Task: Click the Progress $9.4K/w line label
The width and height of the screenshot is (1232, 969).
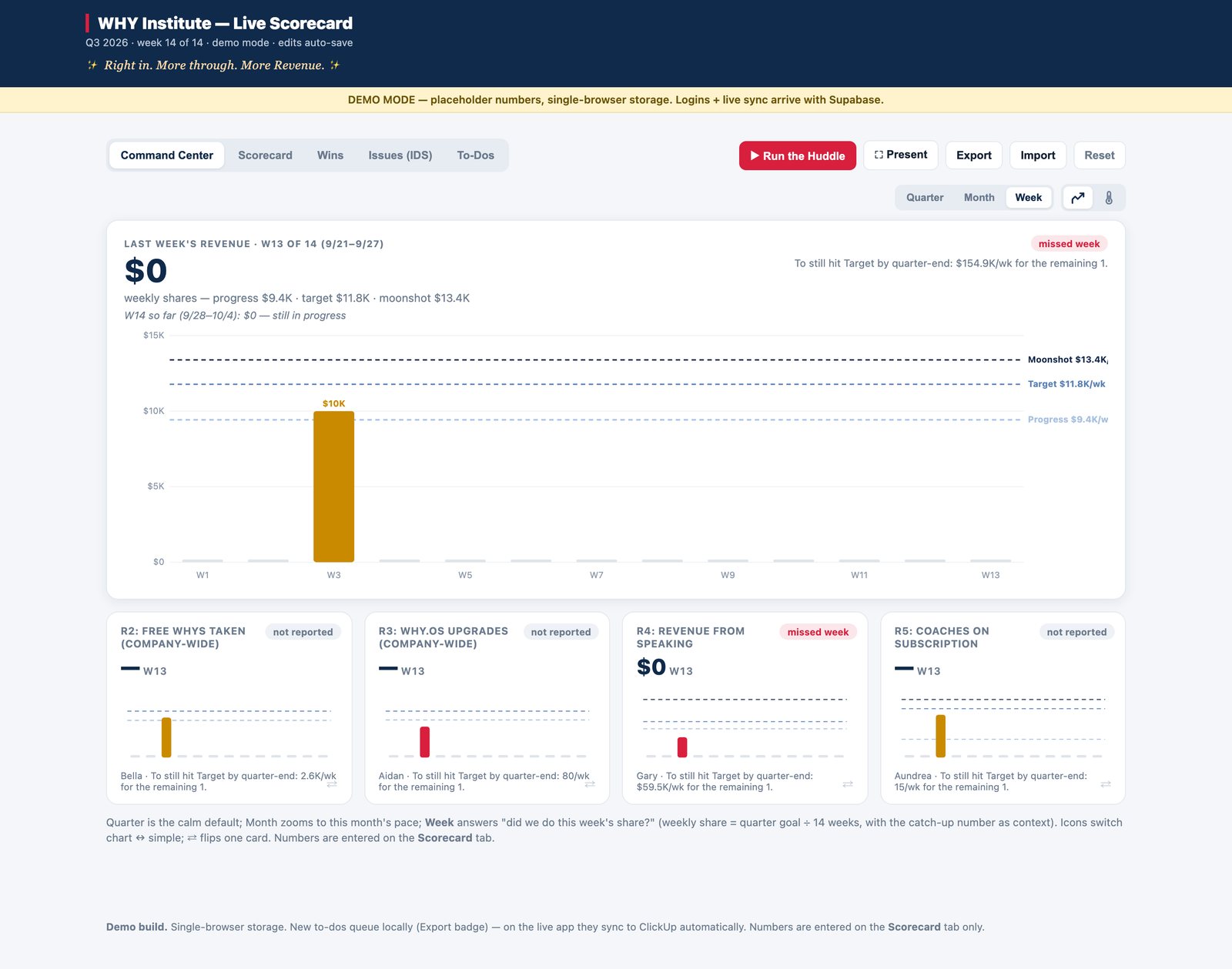Action: 1068,419
